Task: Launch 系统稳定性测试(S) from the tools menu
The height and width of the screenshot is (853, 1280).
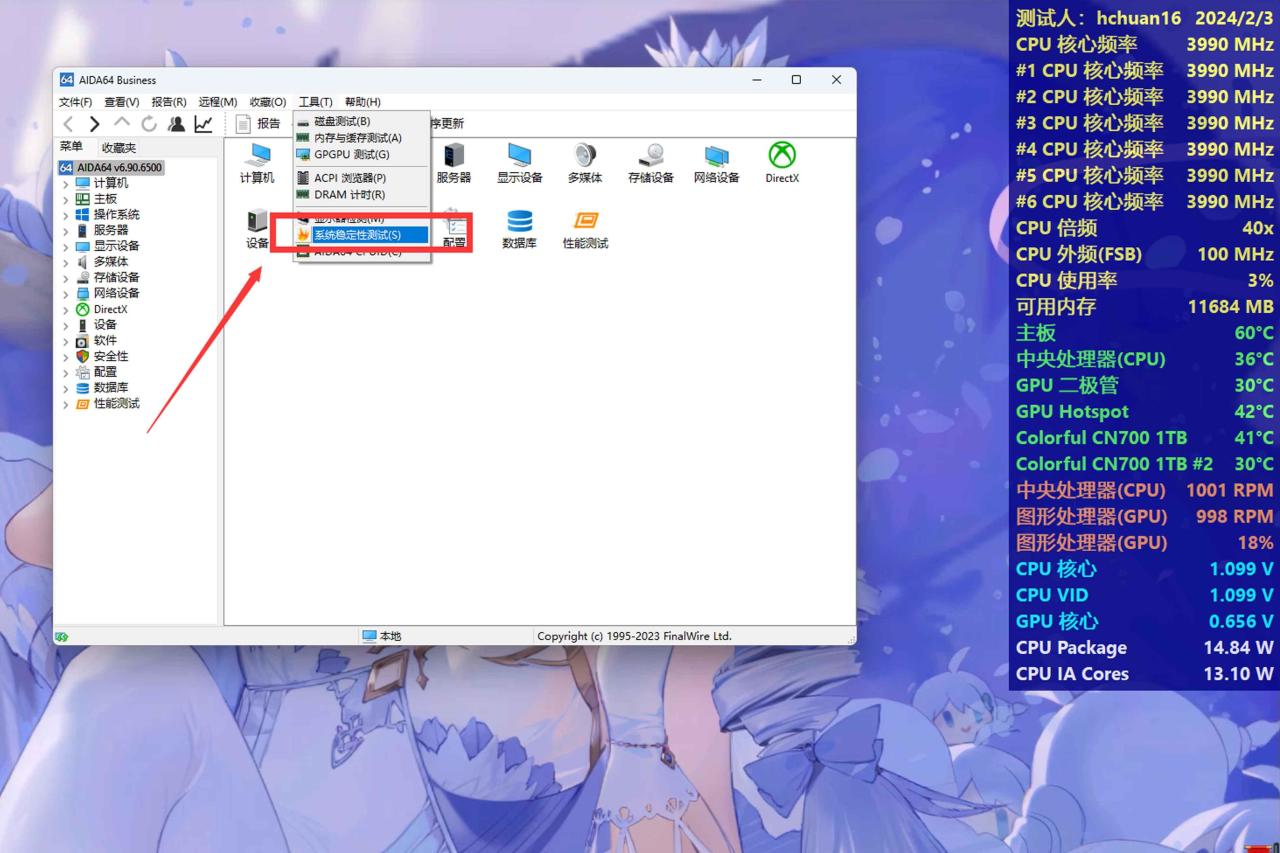Action: tap(362, 235)
